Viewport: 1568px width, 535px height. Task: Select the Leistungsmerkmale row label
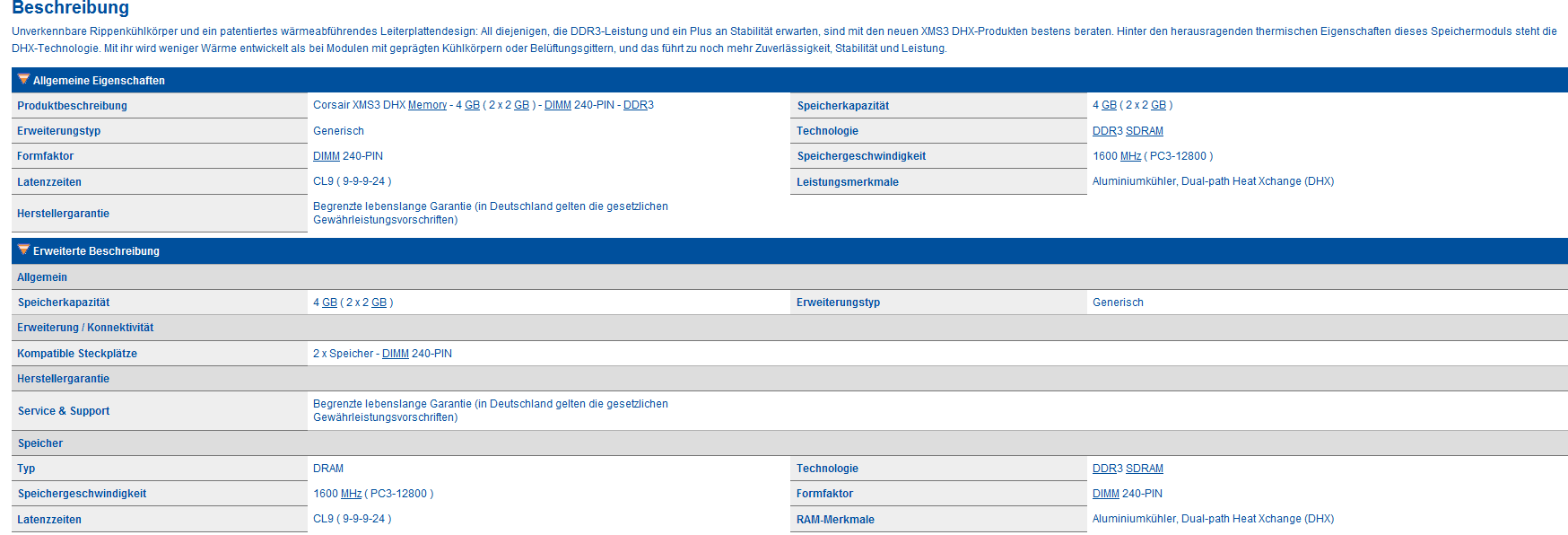click(847, 182)
